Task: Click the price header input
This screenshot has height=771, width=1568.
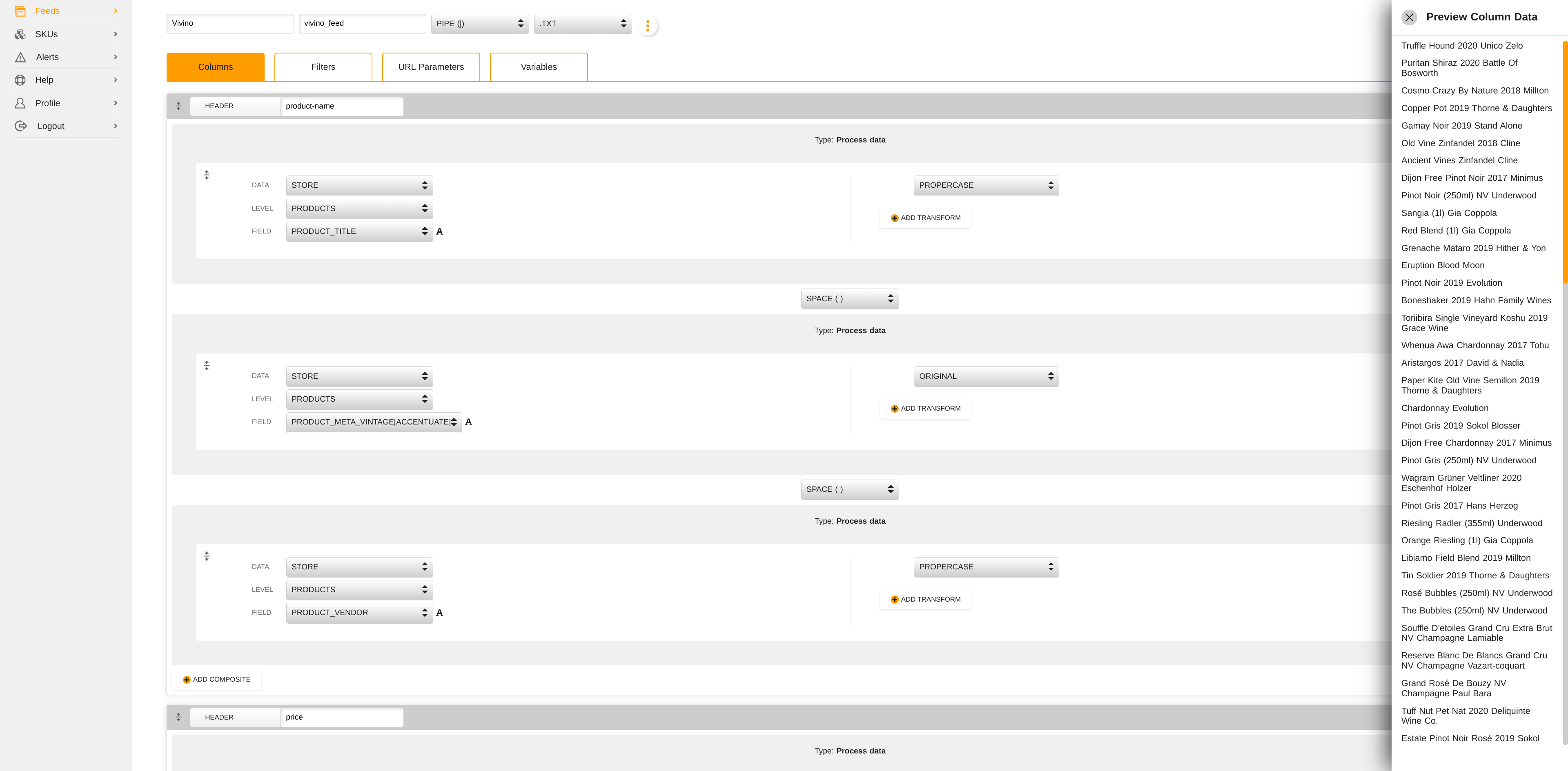Action: point(342,717)
